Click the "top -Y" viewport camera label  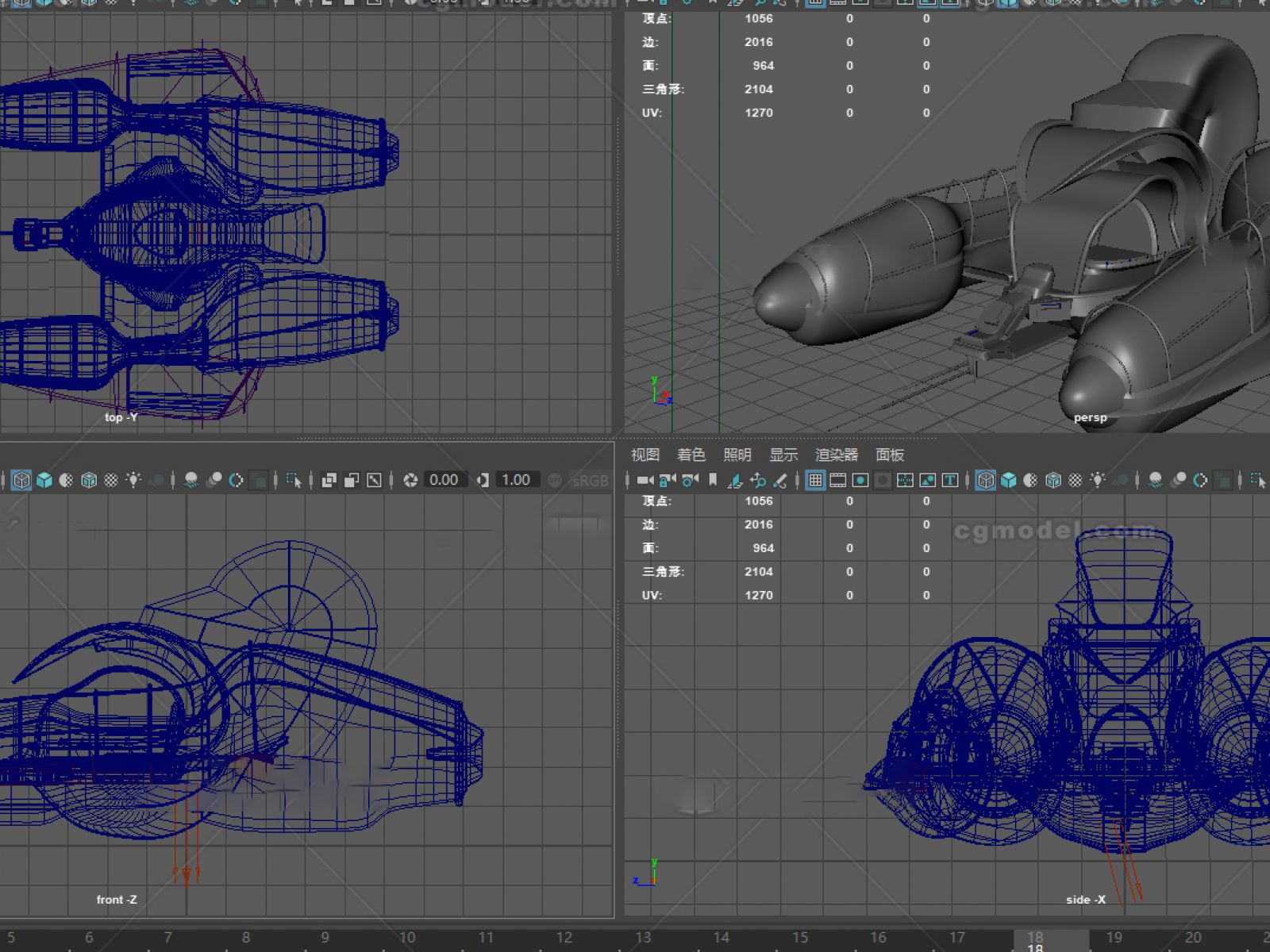coord(121,417)
